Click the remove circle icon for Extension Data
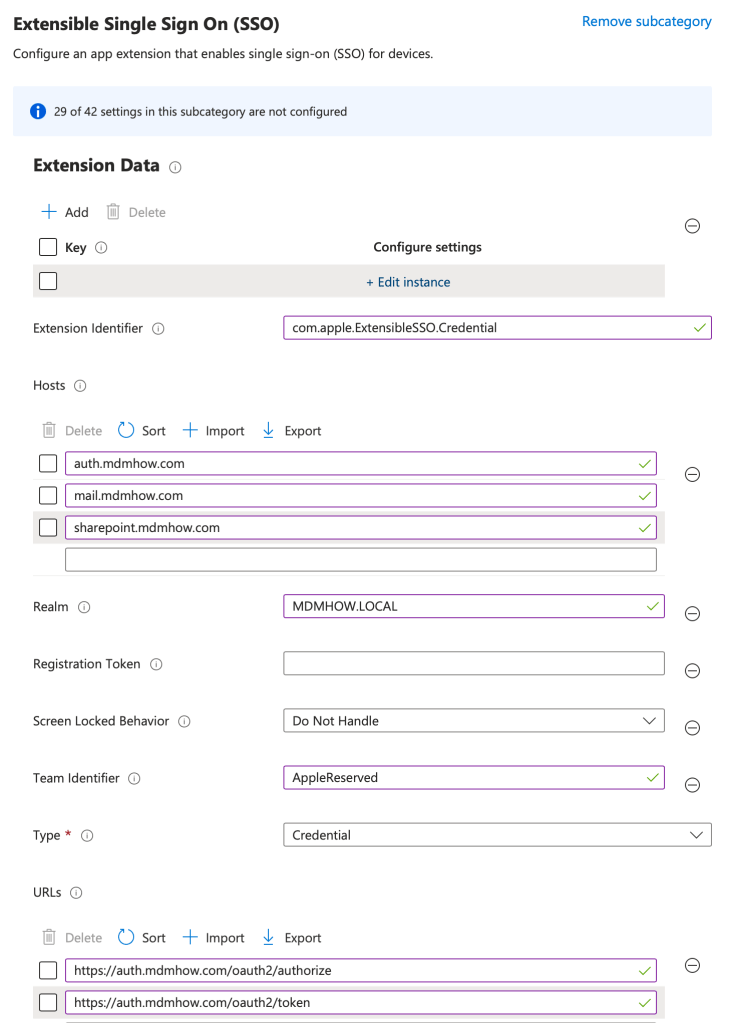 tap(691, 226)
